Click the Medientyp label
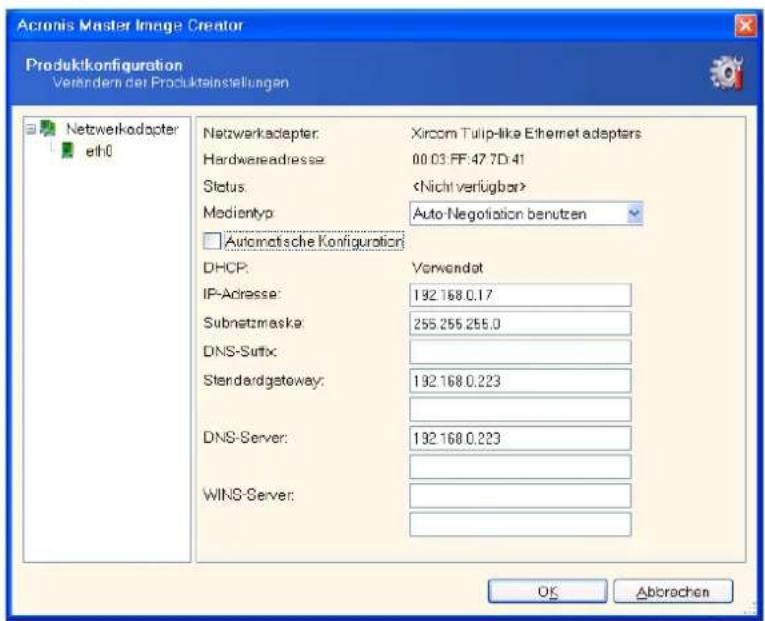 tap(239, 213)
